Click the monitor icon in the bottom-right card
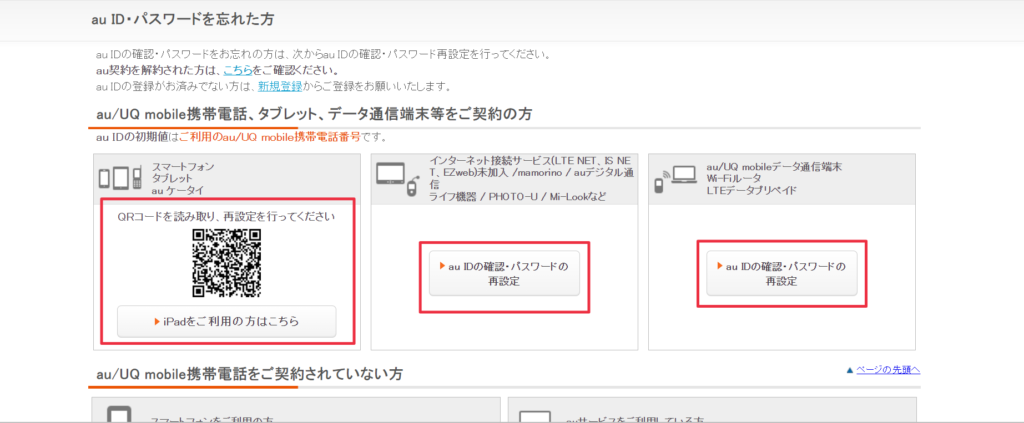The width and height of the screenshot is (1024, 423). click(535, 416)
